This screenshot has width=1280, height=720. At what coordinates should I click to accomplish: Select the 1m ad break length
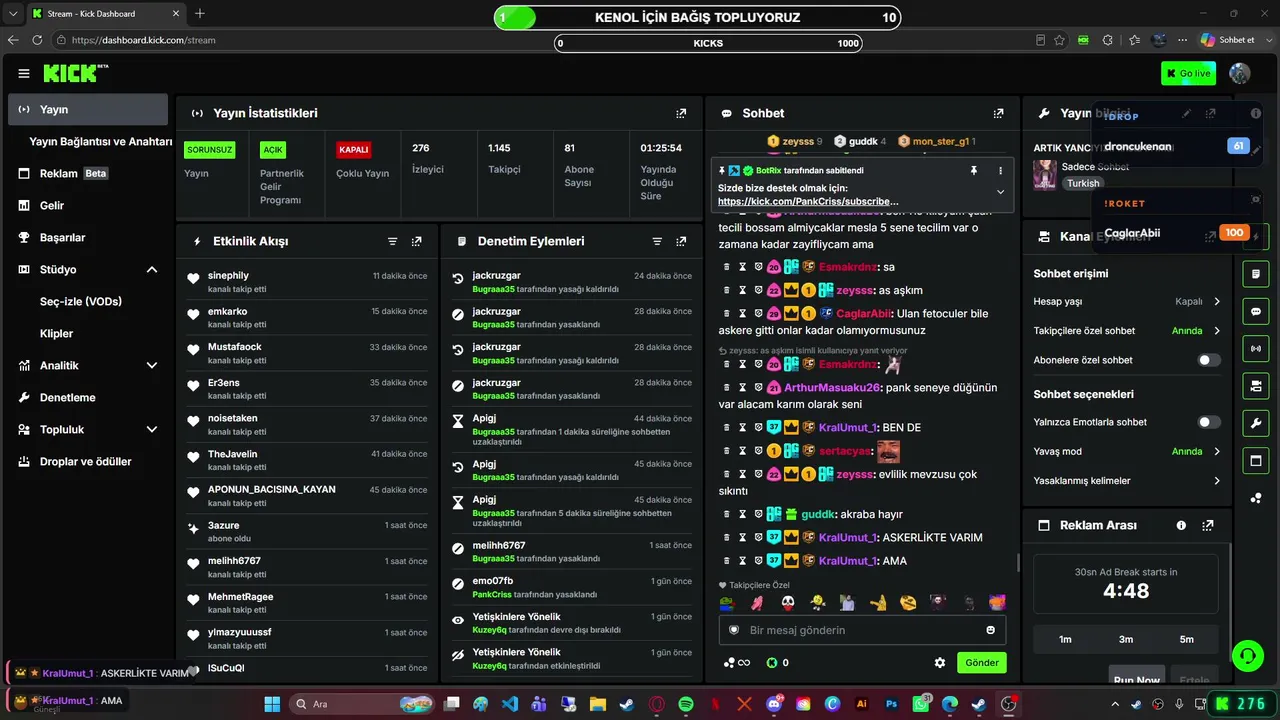(1065, 639)
